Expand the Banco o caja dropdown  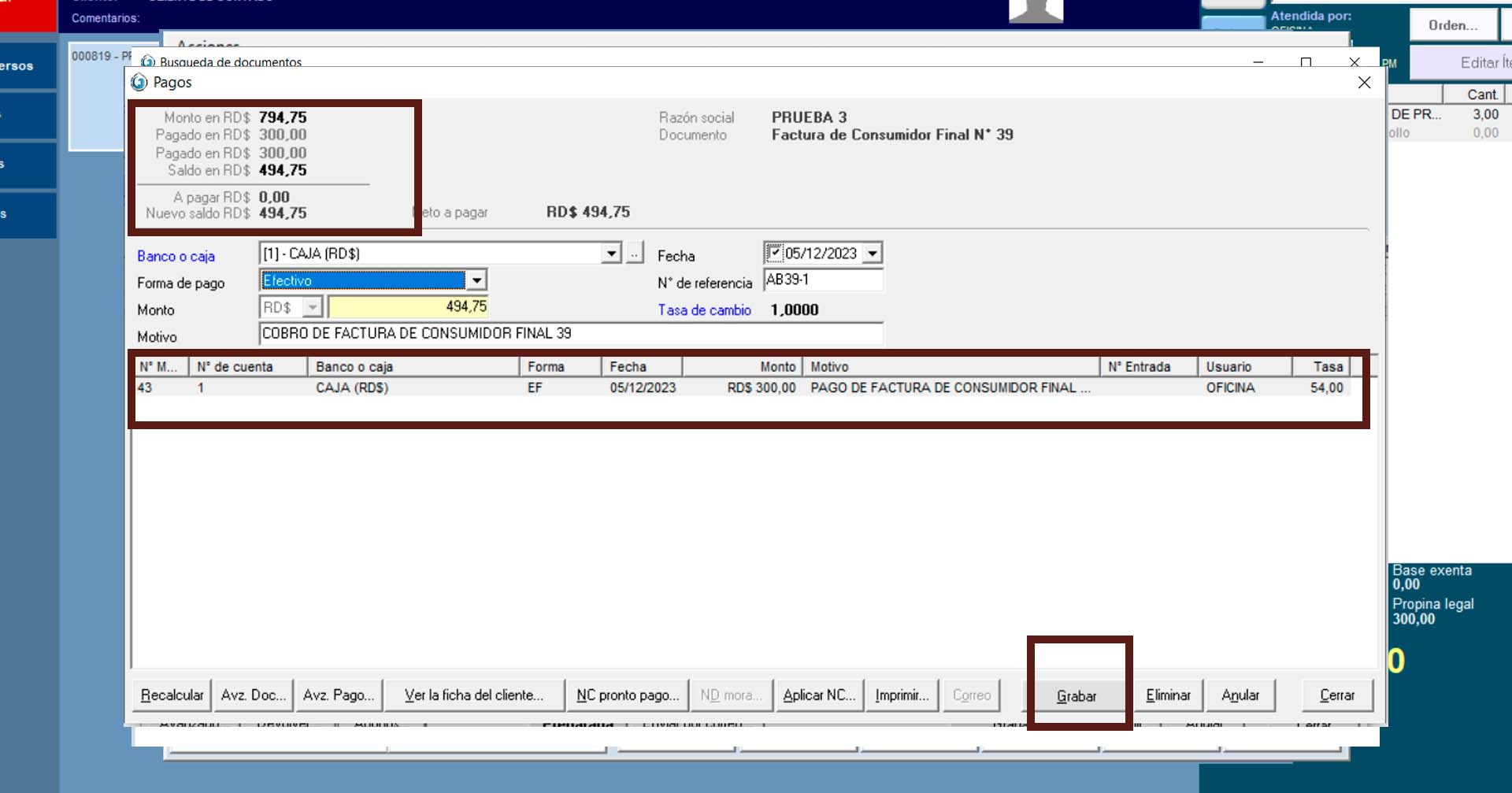pos(611,254)
